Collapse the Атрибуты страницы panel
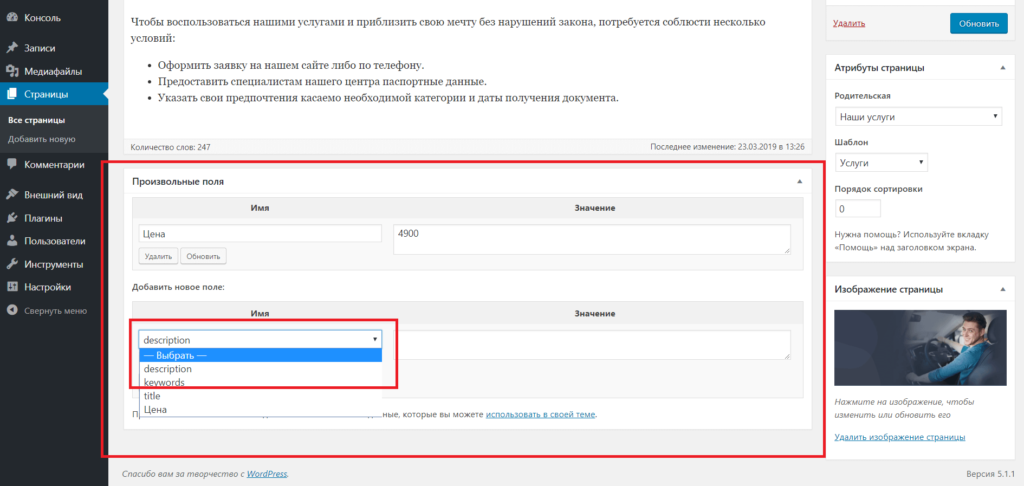The height and width of the screenshot is (486, 1024). tap(1002, 68)
